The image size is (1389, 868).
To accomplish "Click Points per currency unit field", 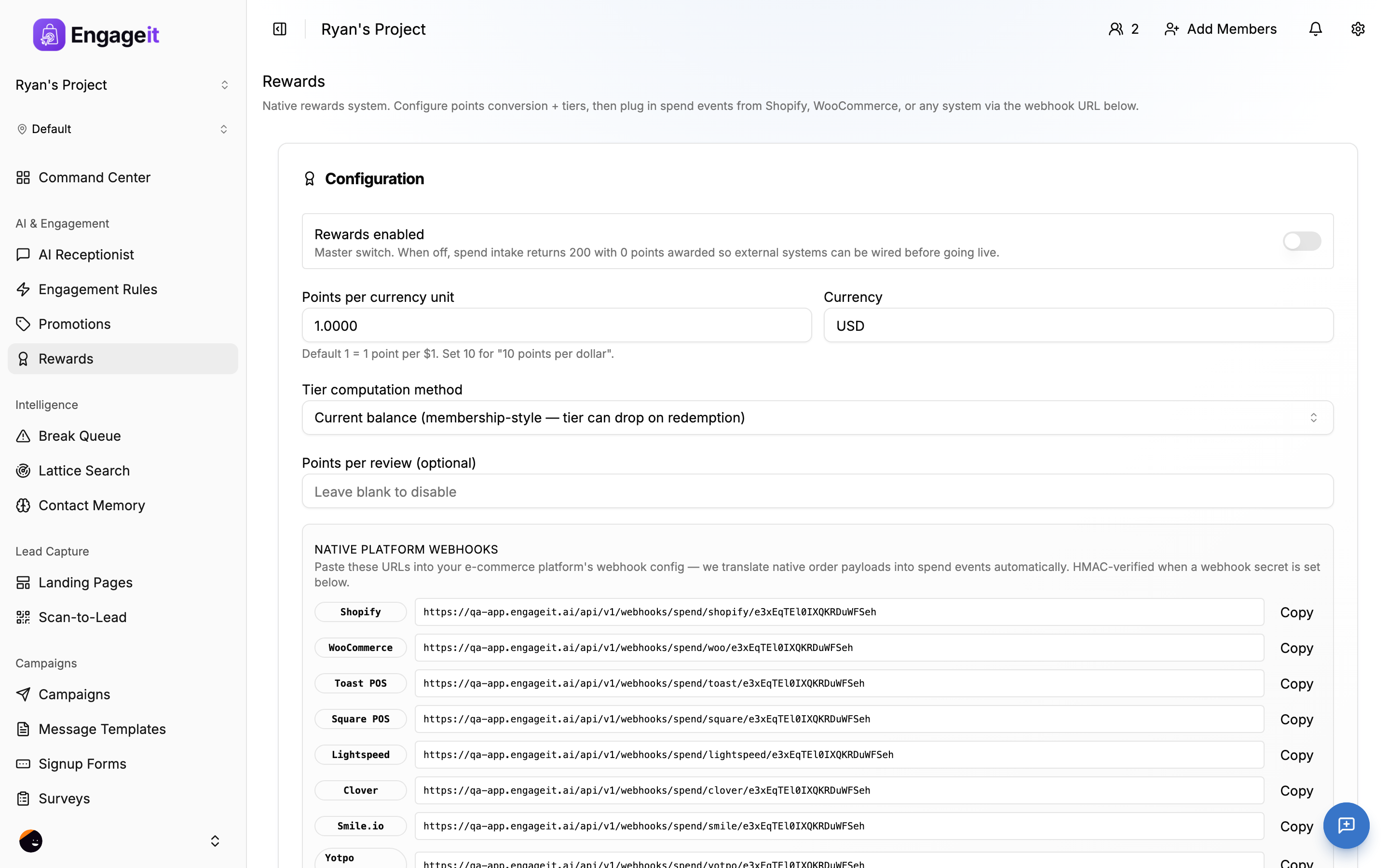I will [x=556, y=325].
